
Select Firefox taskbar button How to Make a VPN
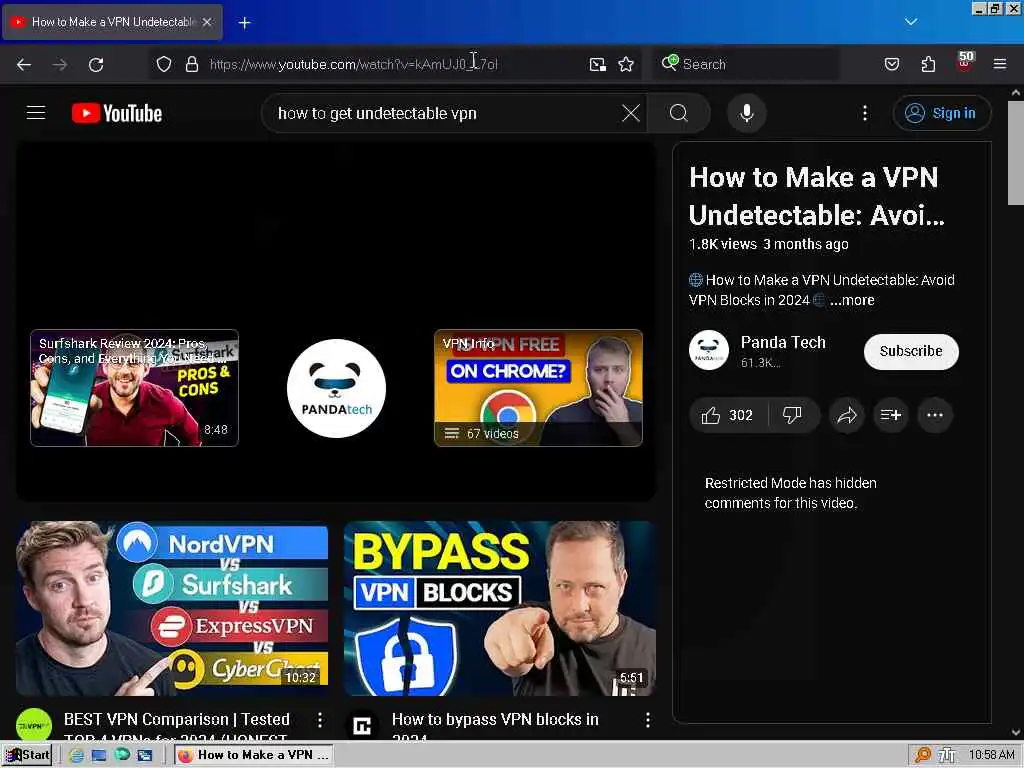pos(254,755)
